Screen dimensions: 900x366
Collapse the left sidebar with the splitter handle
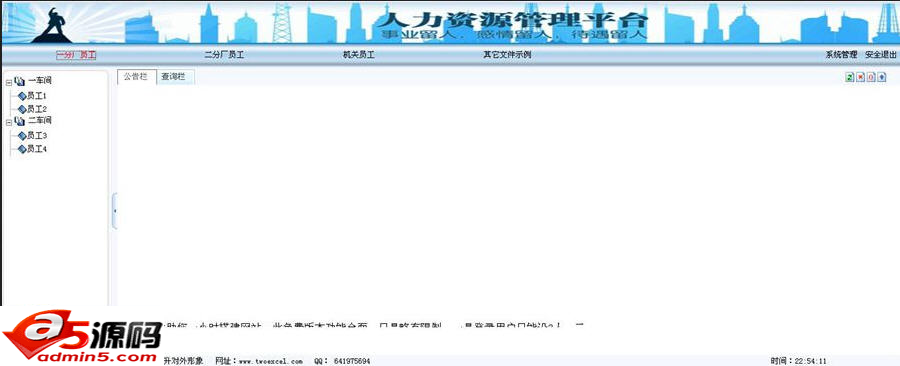pos(114,211)
